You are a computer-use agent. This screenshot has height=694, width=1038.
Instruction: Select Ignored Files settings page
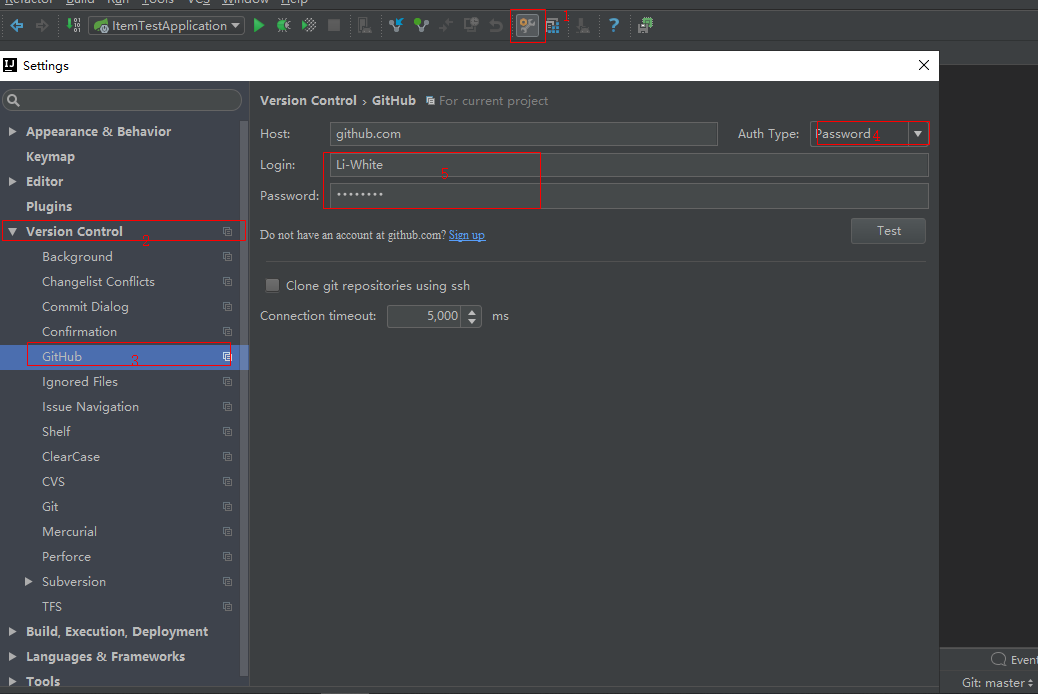pos(80,382)
